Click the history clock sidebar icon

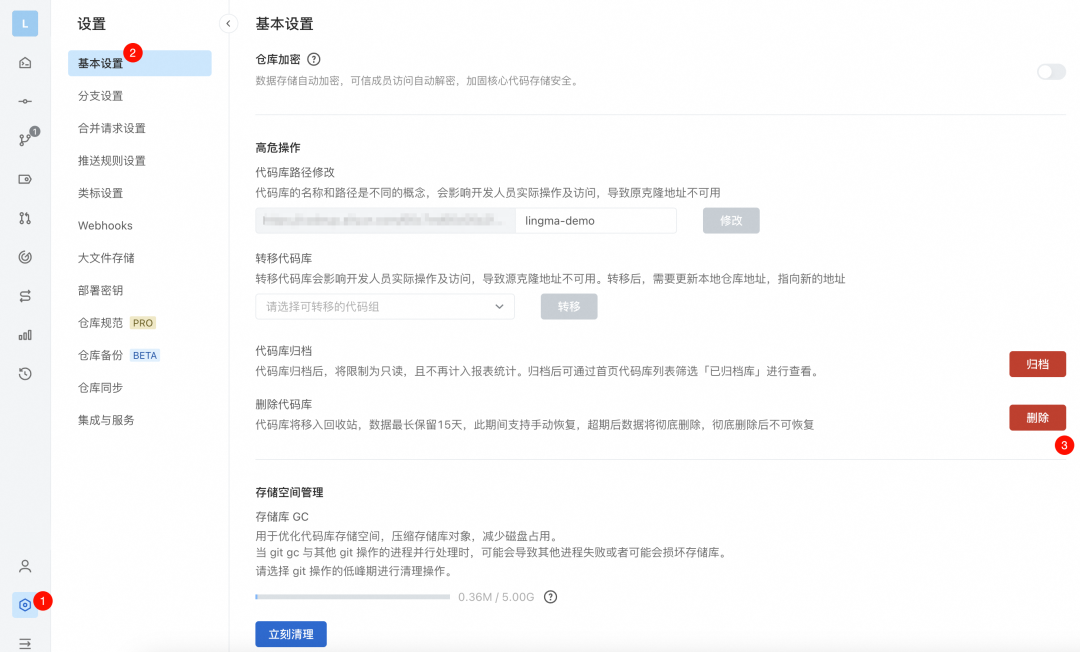pos(25,374)
